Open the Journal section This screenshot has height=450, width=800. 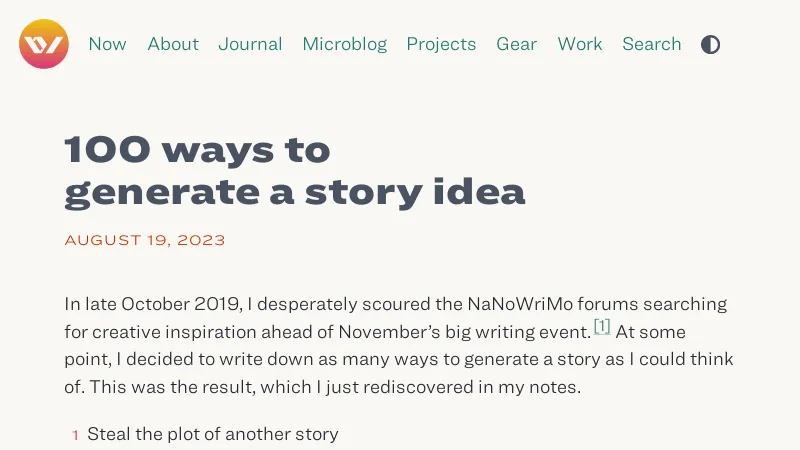tap(250, 44)
